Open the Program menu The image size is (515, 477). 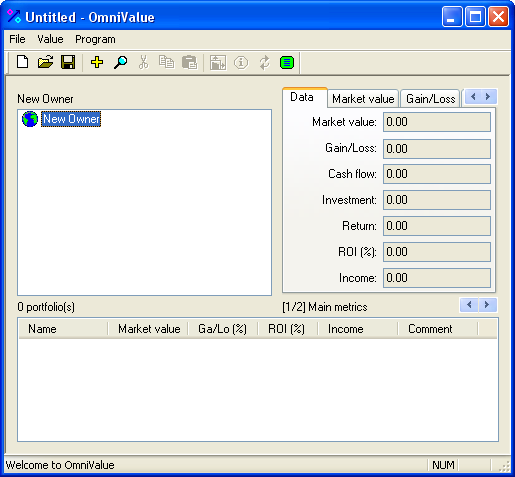coord(95,39)
